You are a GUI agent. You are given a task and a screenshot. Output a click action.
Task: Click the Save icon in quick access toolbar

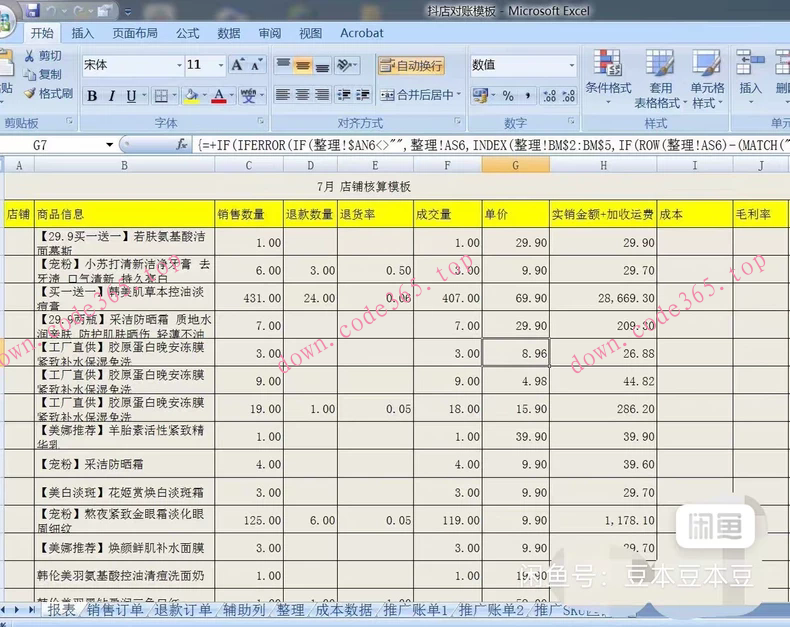click(x=33, y=11)
